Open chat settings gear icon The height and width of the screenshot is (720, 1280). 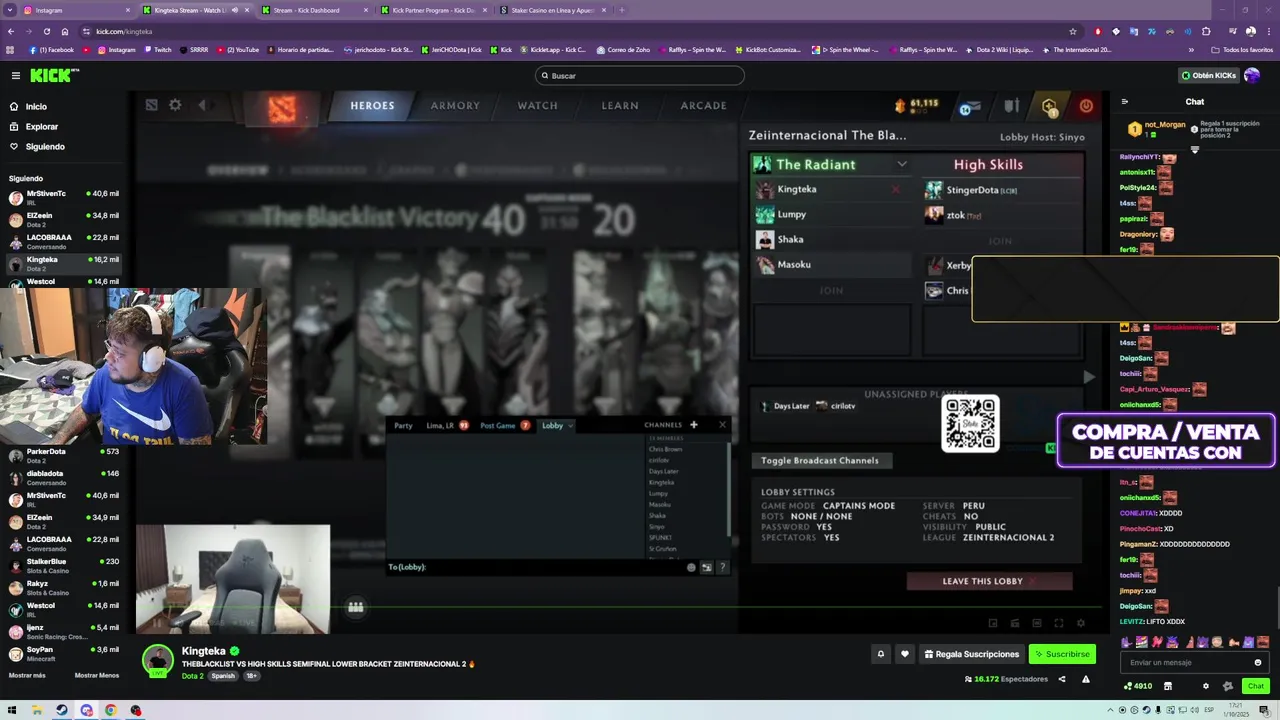point(1205,686)
